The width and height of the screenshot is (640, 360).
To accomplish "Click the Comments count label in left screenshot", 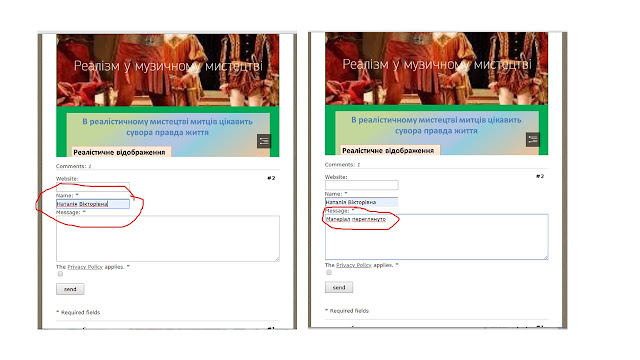I will tap(73, 166).
